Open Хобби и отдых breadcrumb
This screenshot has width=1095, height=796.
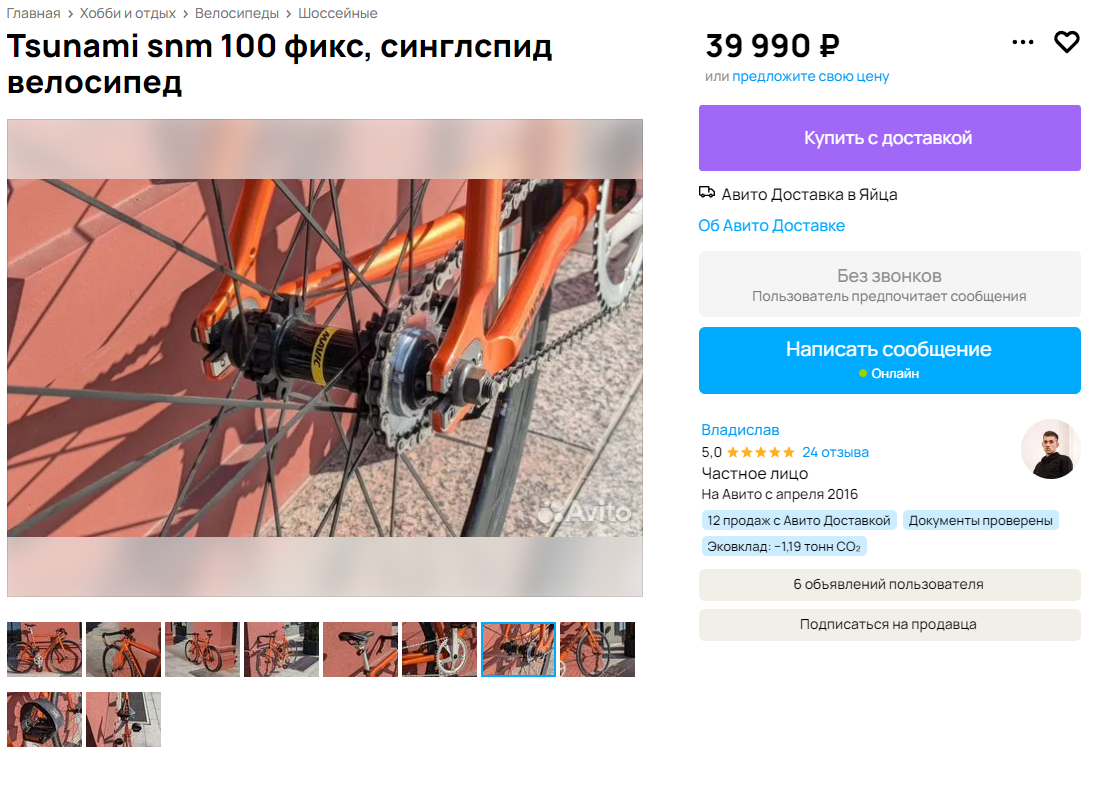[x=128, y=13]
